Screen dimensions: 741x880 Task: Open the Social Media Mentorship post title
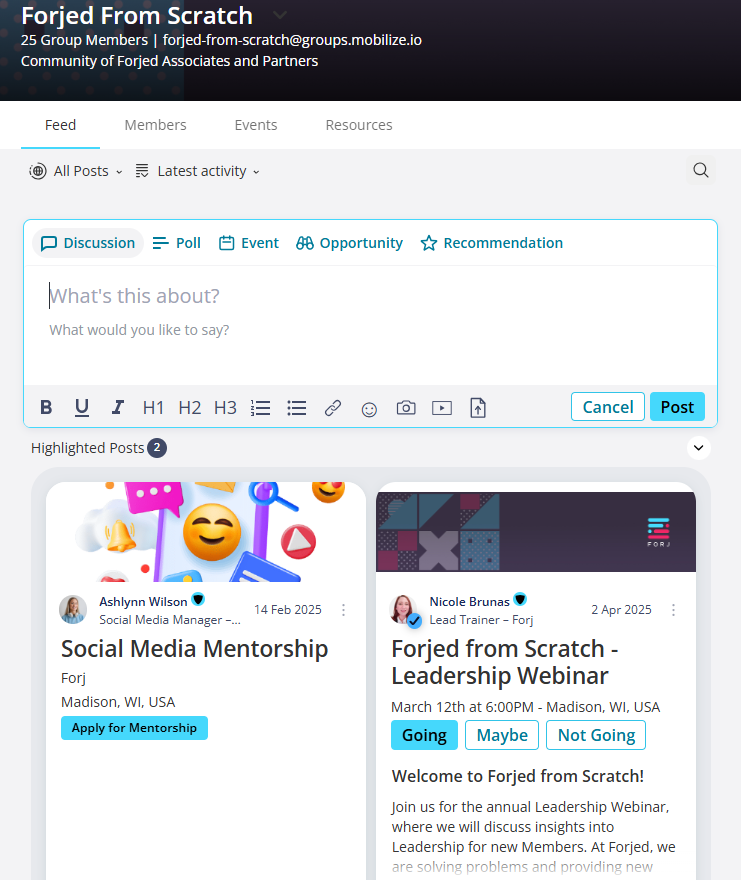pos(194,649)
